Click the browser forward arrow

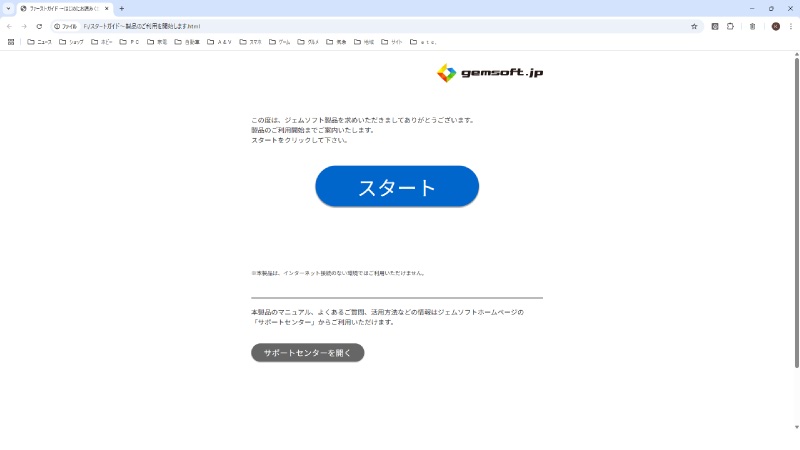[x=24, y=26]
